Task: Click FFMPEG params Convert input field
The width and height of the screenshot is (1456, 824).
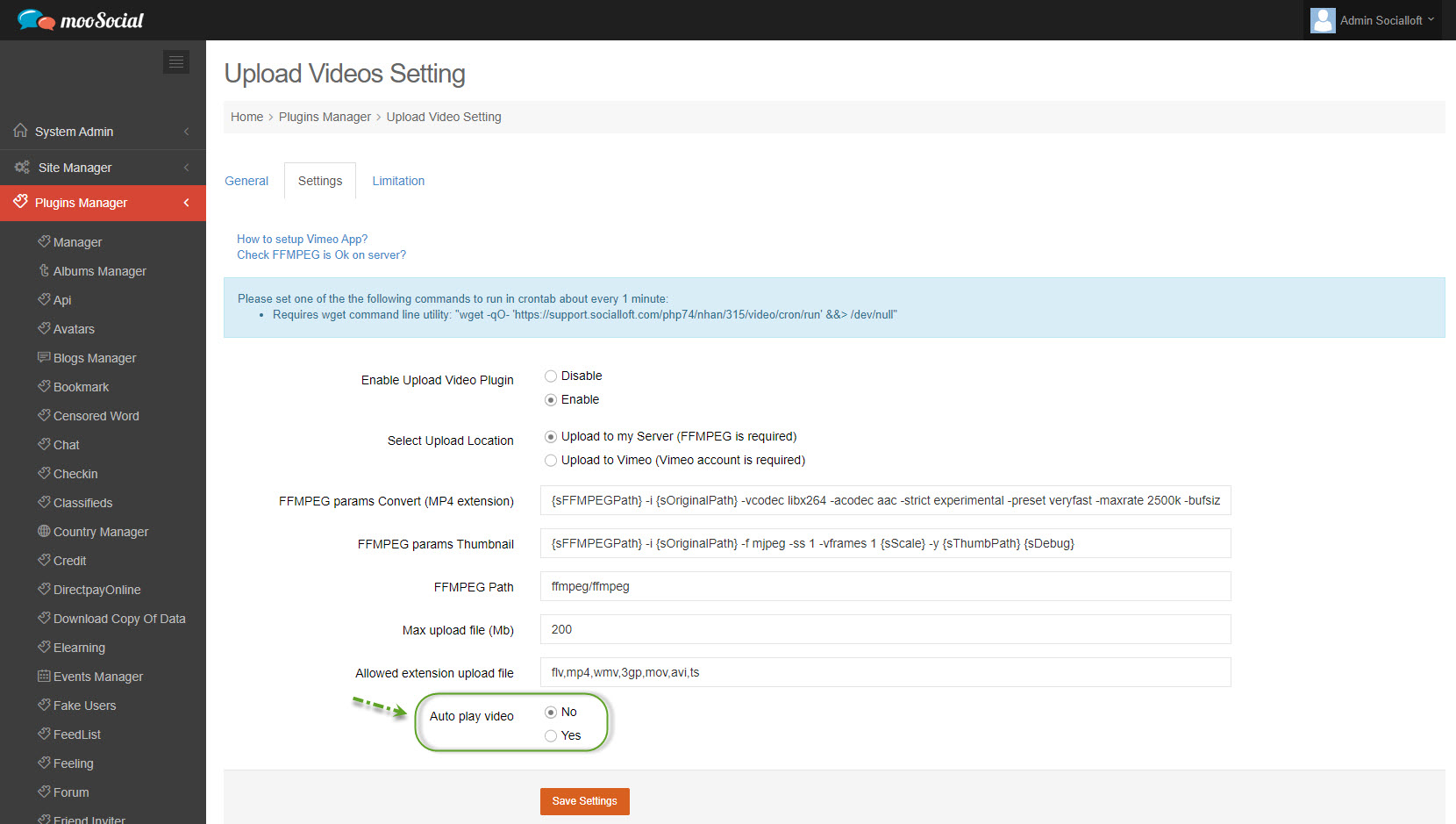Action: [886, 500]
